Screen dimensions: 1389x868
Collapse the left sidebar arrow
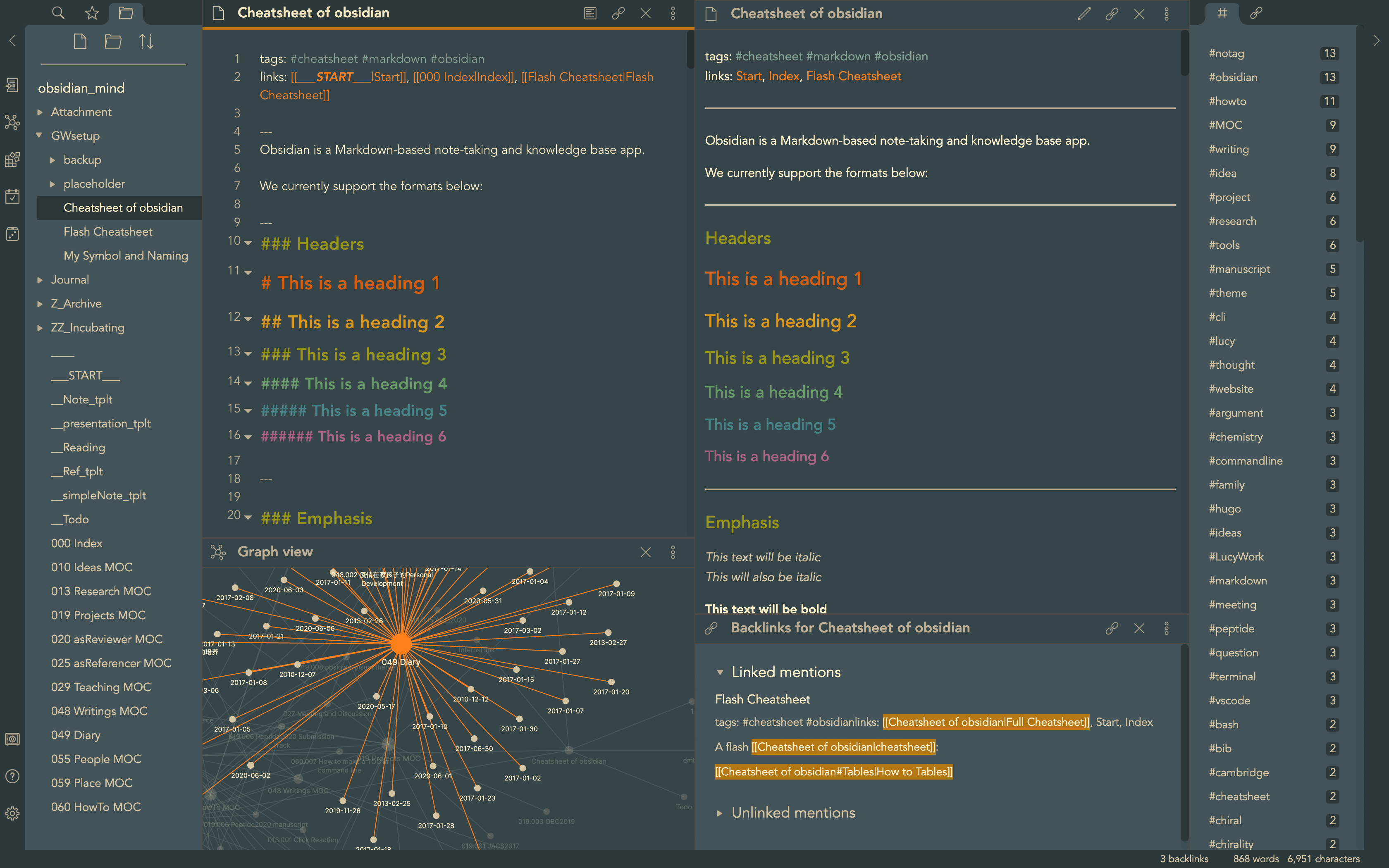click(x=13, y=41)
